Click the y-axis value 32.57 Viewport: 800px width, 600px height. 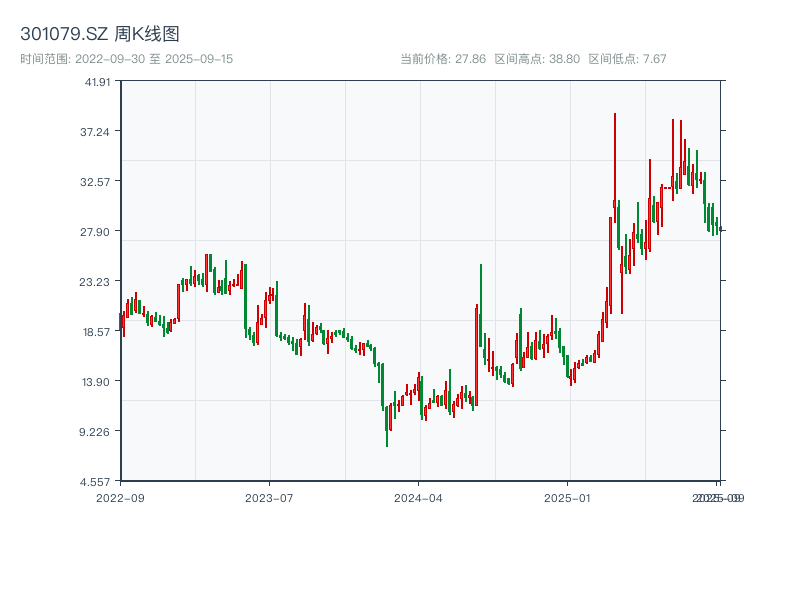(x=95, y=182)
